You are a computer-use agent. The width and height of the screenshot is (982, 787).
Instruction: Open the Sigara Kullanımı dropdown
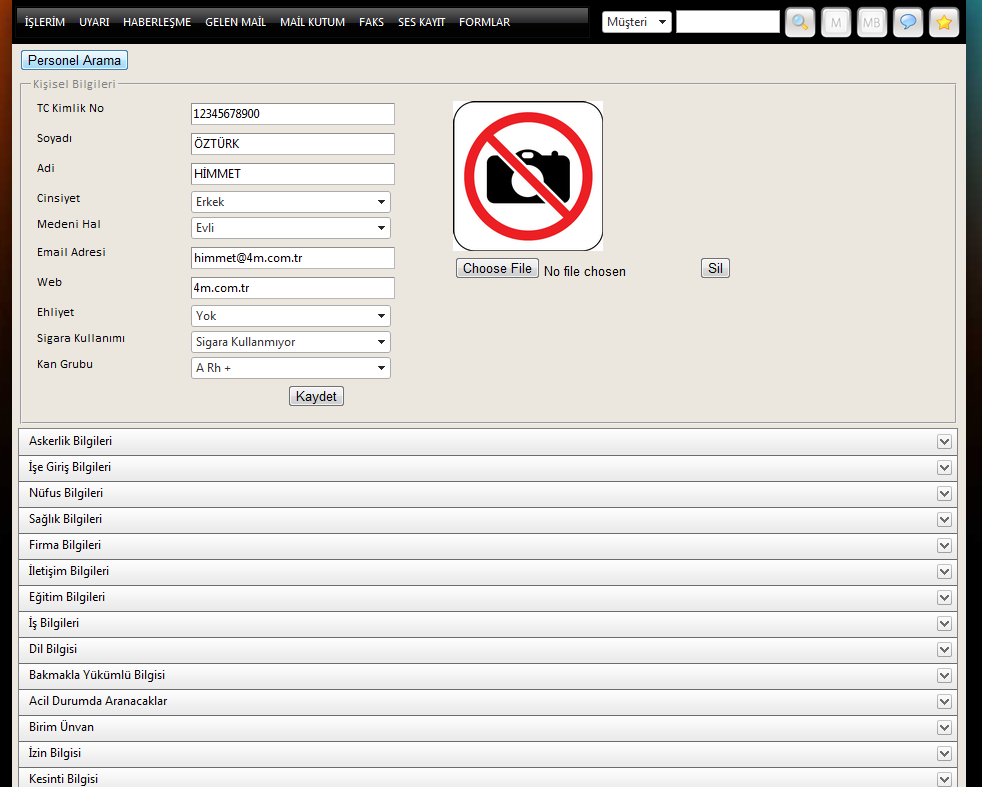point(290,342)
